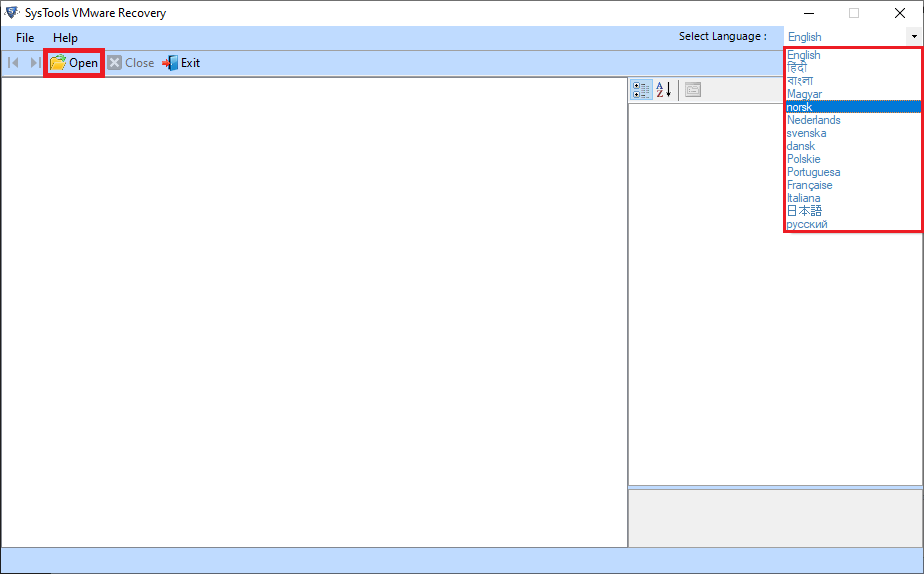Screen dimensions: 924x574
Task: Select हिंदी from the language list
Action: point(853,68)
